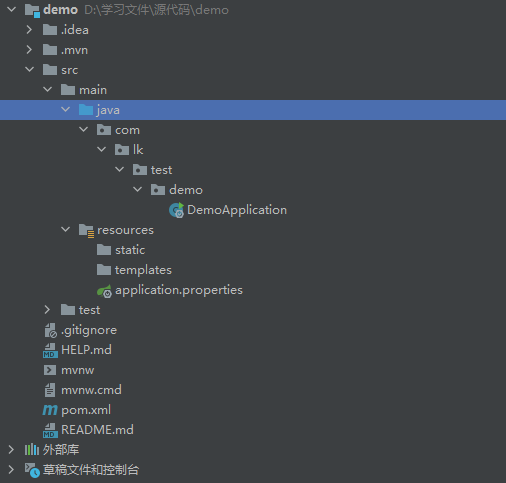Click the src folder icon
Screen dimensions: 506x483
[x=50, y=70]
